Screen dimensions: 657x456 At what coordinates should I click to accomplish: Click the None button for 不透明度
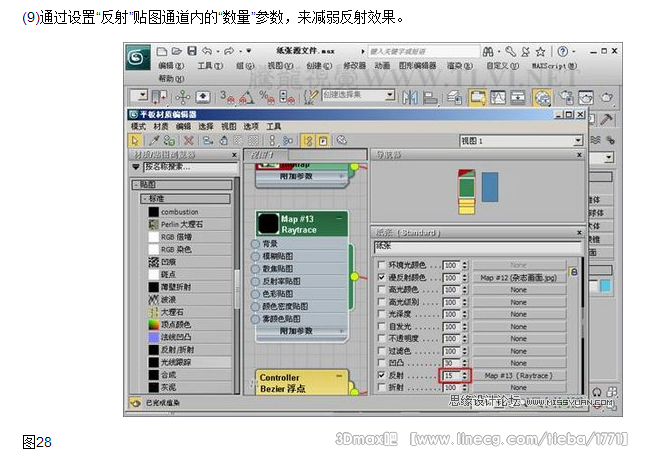click(519, 339)
